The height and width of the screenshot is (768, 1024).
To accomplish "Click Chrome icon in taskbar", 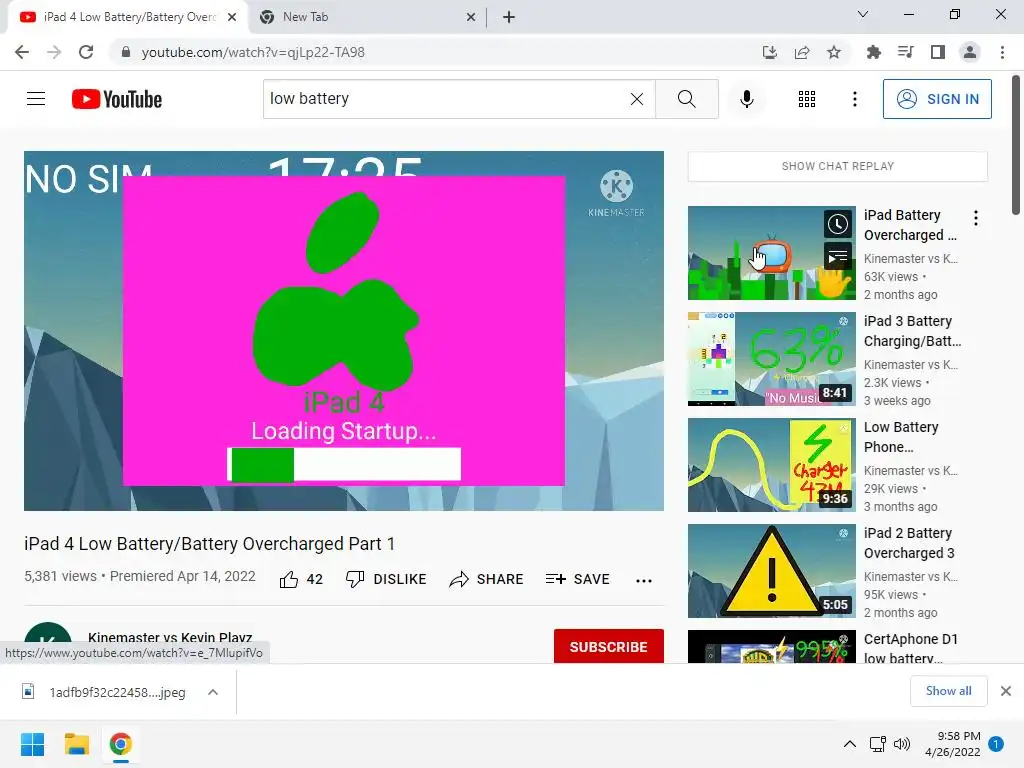I will coord(120,744).
